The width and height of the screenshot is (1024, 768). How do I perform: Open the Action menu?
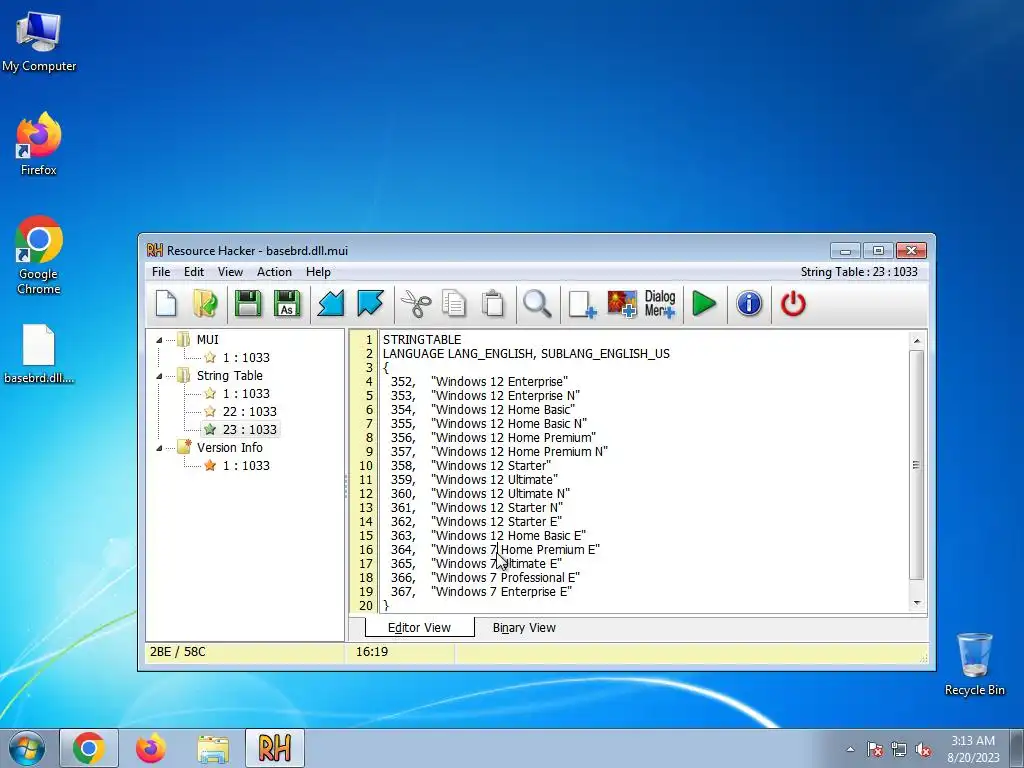[x=274, y=272]
